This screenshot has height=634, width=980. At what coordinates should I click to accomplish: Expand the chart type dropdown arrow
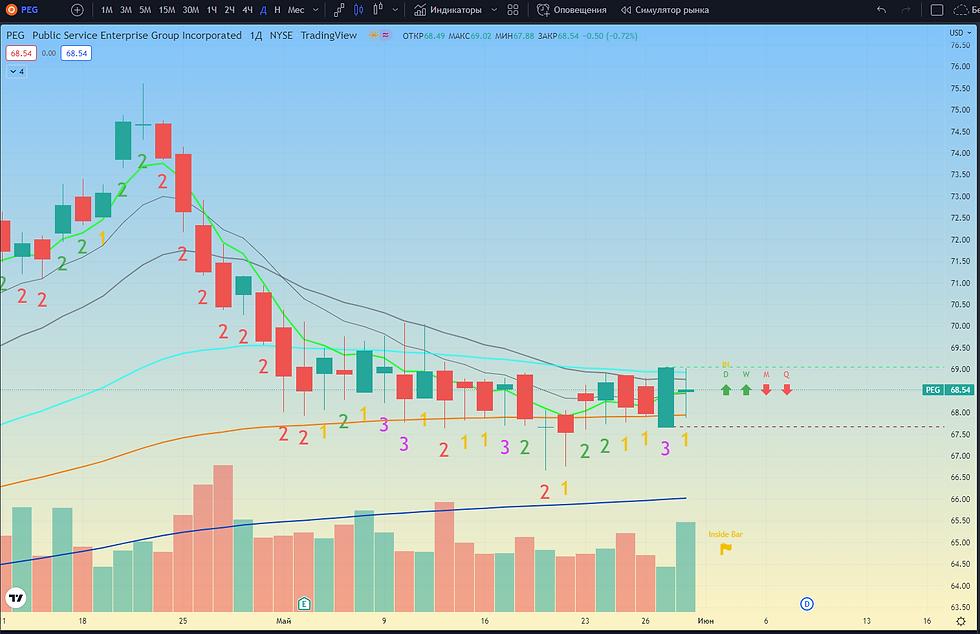pos(395,10)
